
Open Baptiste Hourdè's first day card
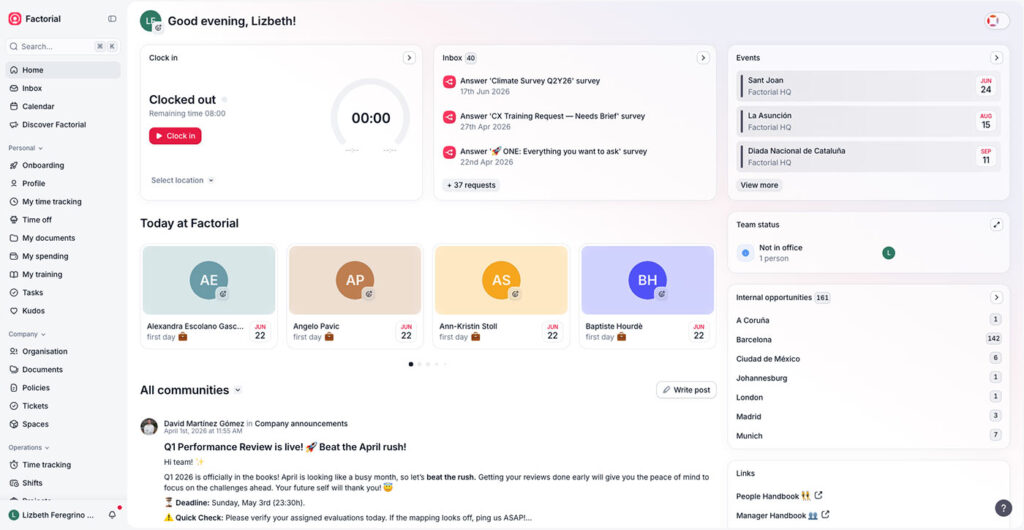pyautogui.click(x=648, y=296)
